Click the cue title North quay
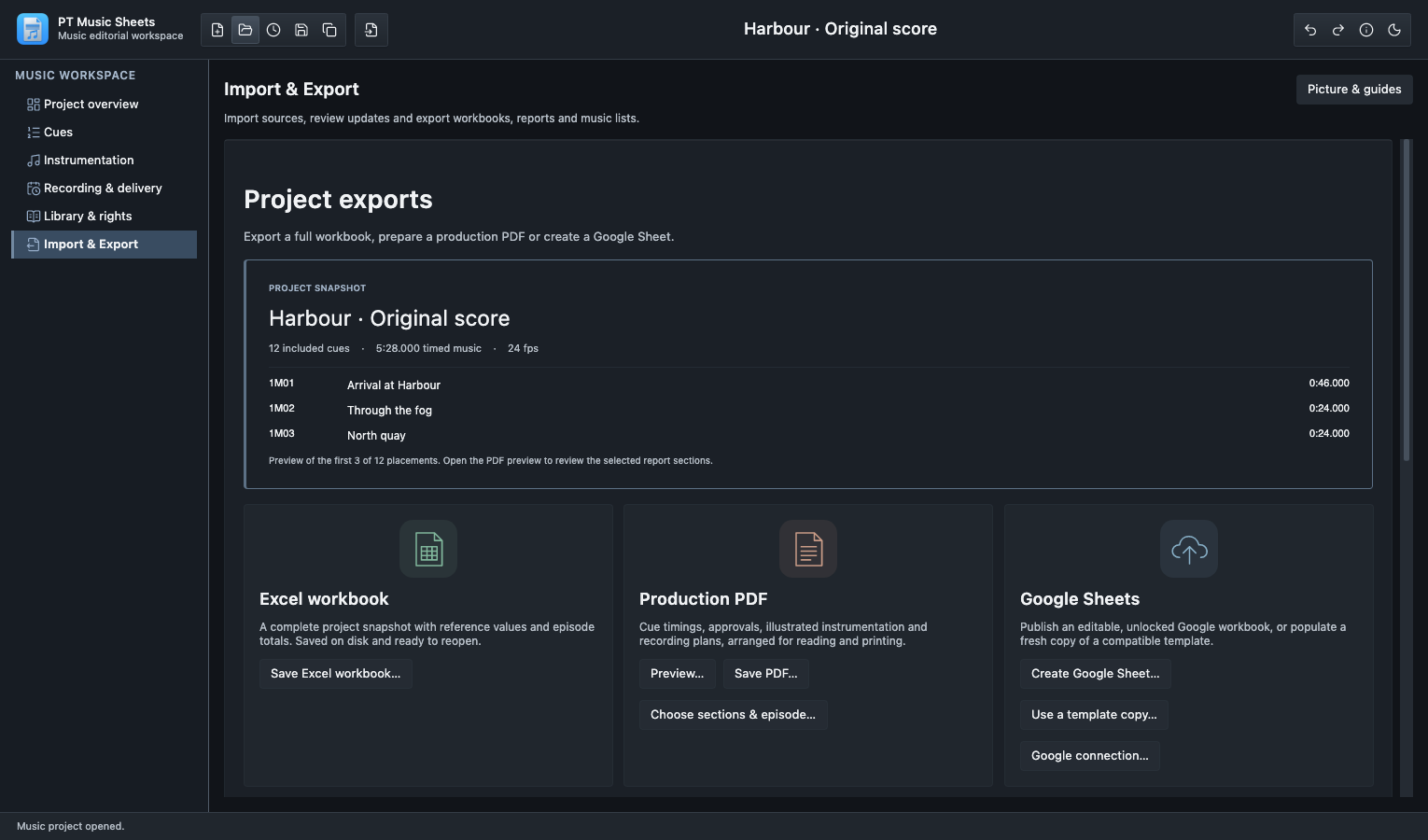 tap(376, 436)
